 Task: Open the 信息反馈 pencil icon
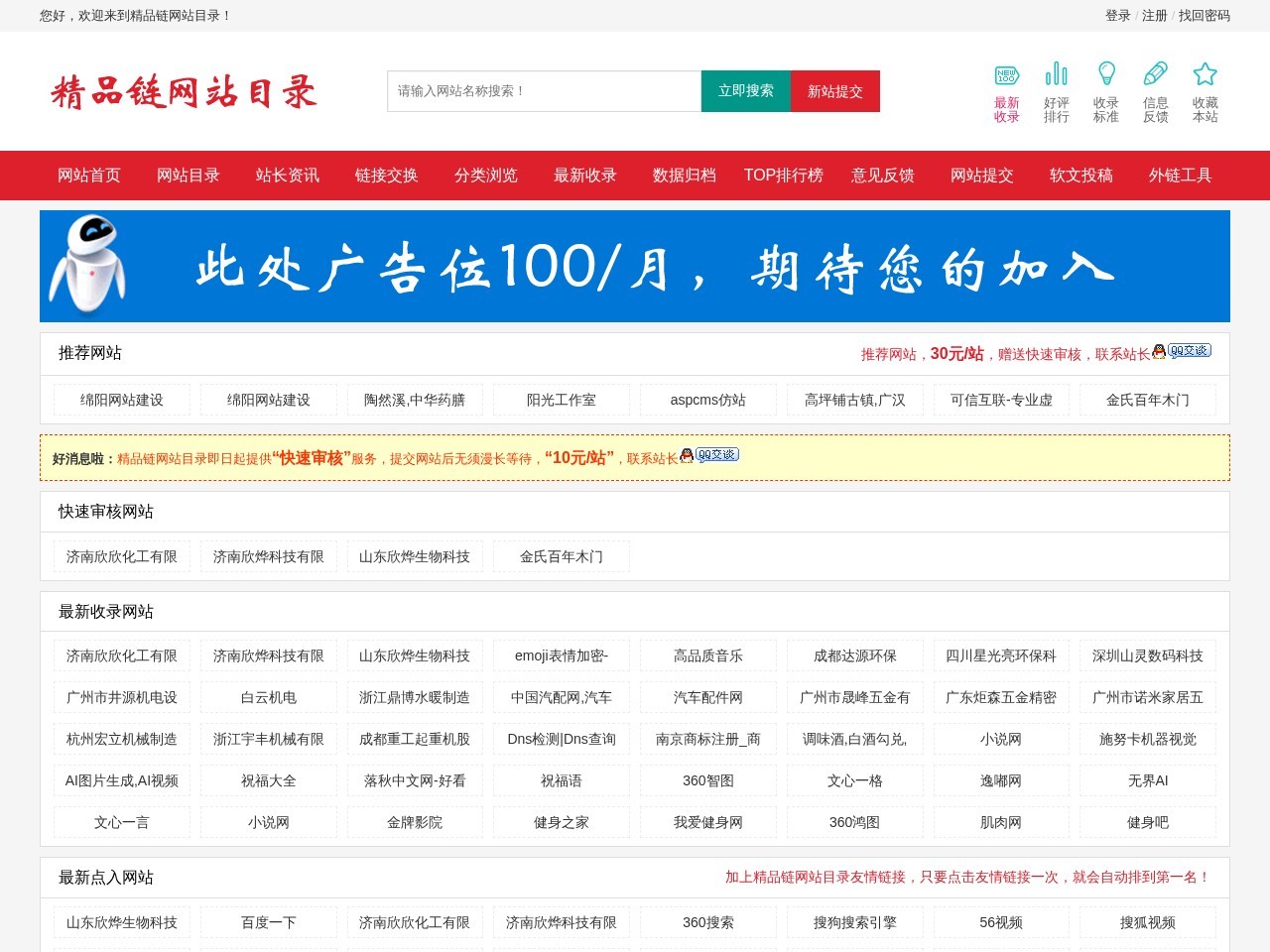tap(1156, 74)
